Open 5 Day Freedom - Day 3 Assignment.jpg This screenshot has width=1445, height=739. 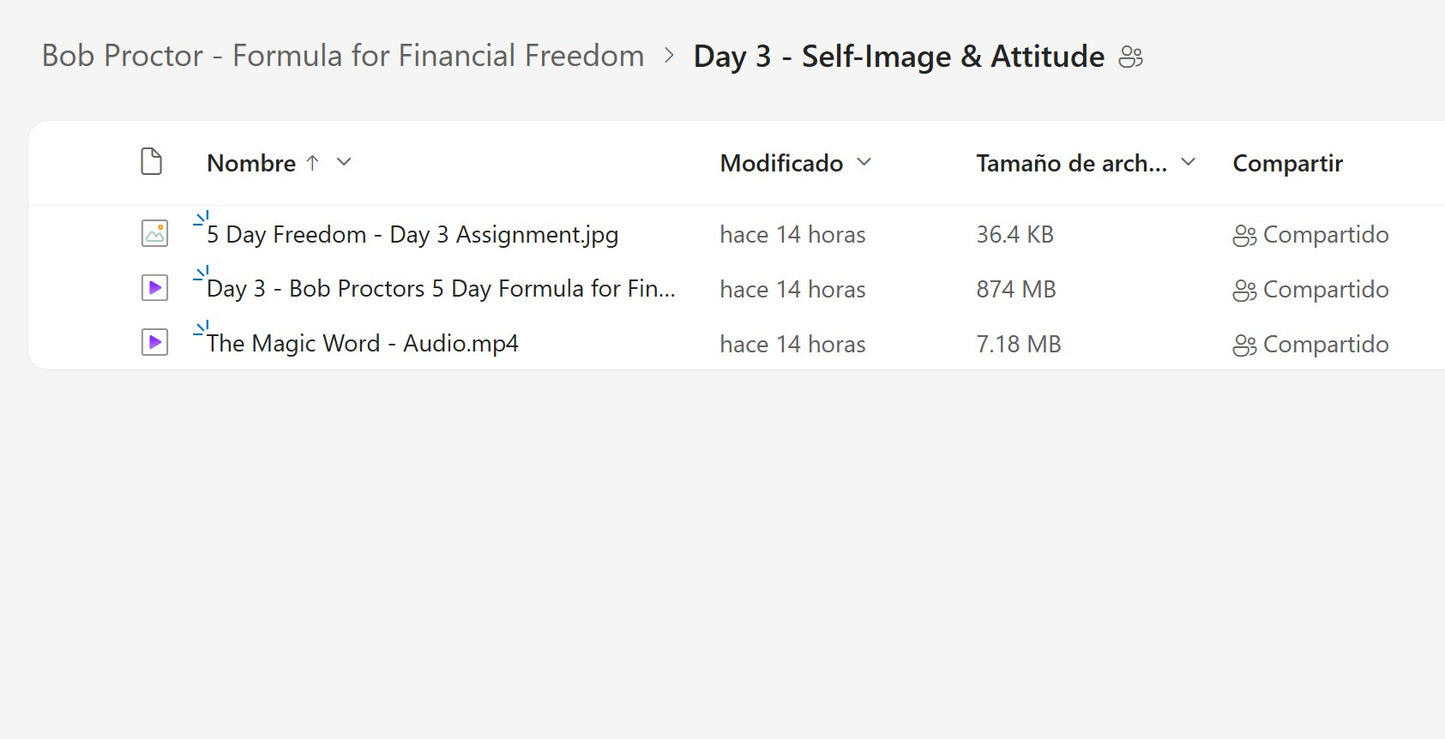click(412, 235)
